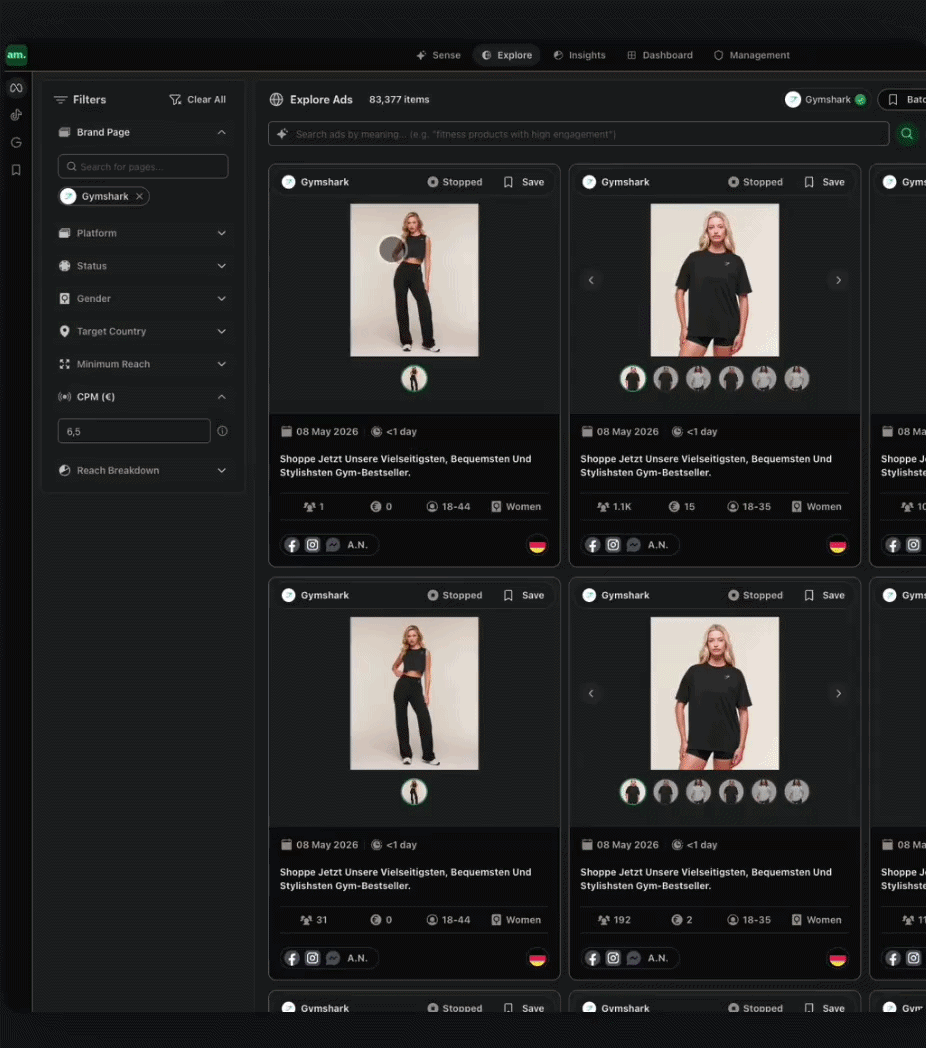Switch to the Management tab
Viewport: 926px width, 1048px height.
751,55
